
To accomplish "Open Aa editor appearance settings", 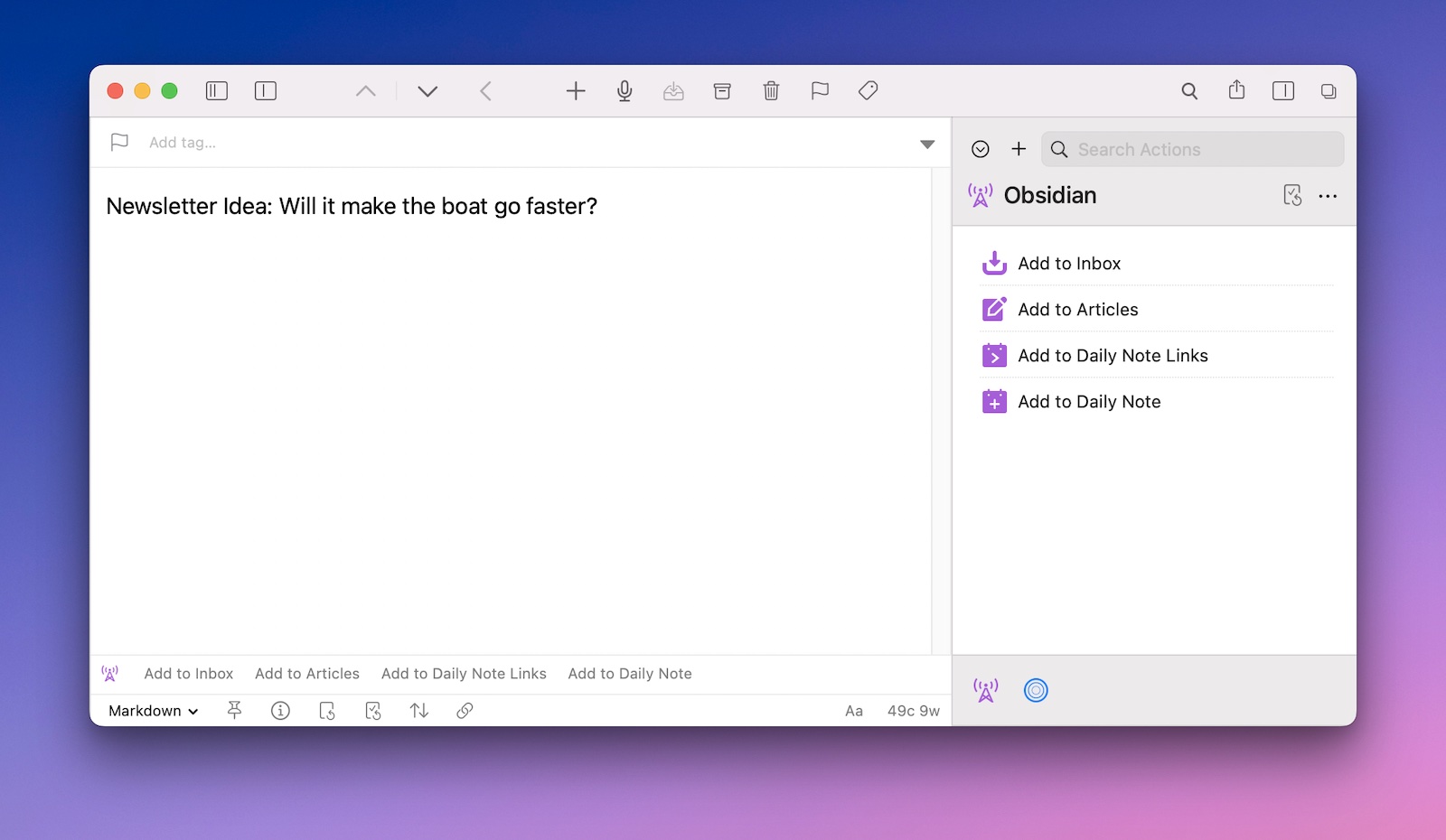I will (854, 711).
